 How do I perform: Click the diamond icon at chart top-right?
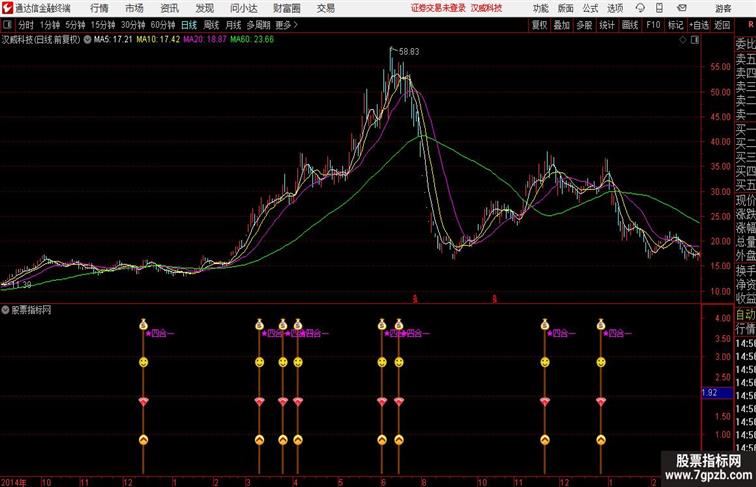click(683, 40)
